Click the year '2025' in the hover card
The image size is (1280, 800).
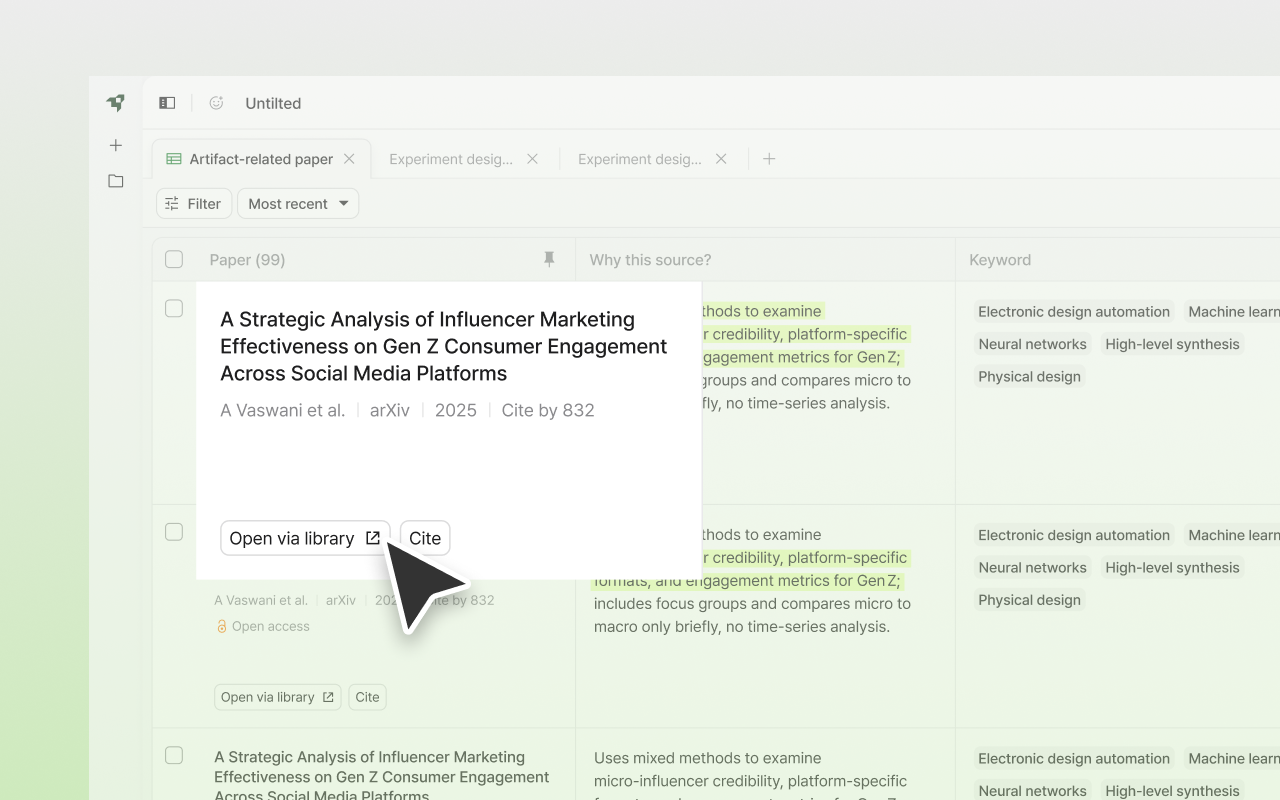[x=456, y=410]
